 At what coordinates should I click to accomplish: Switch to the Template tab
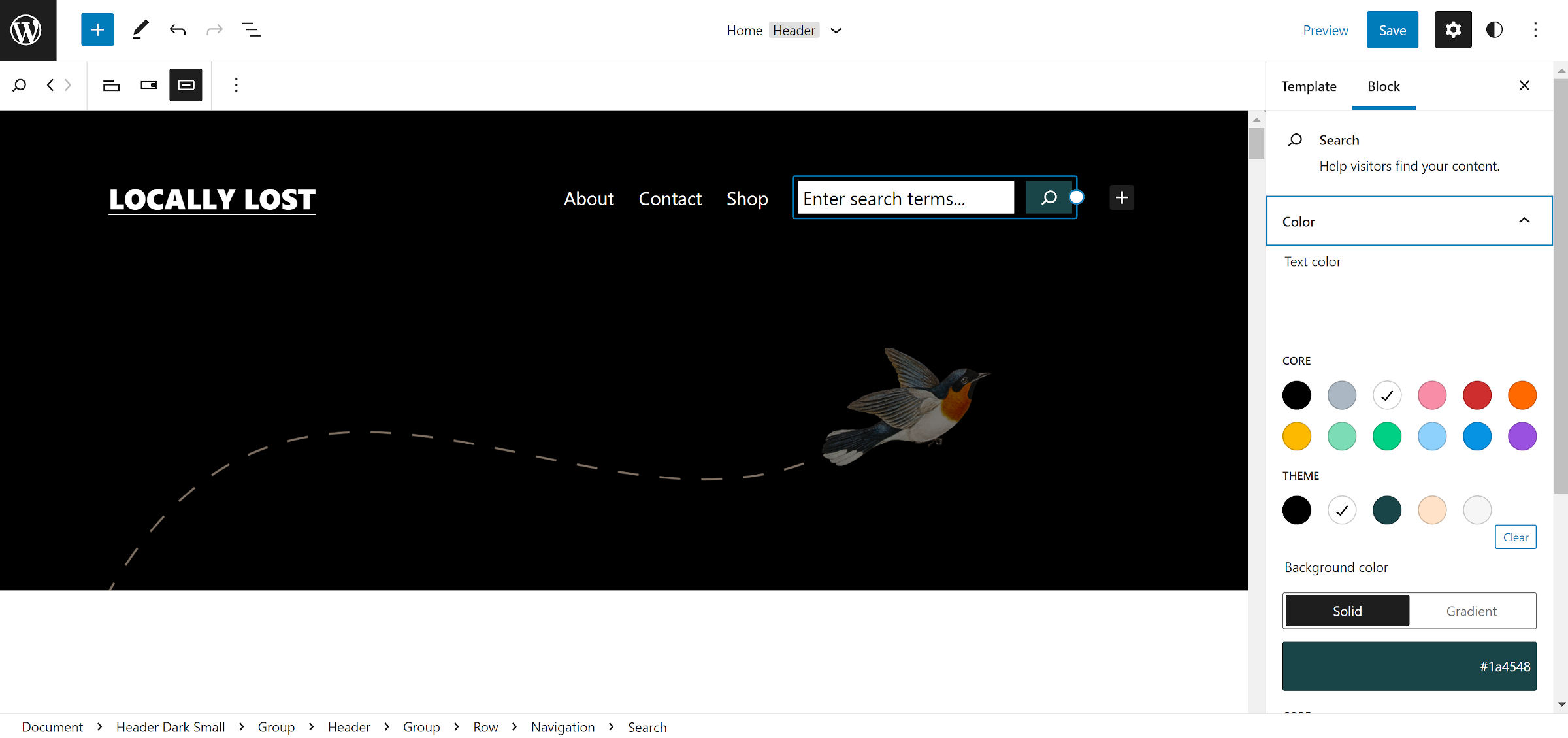point(1309,86)
